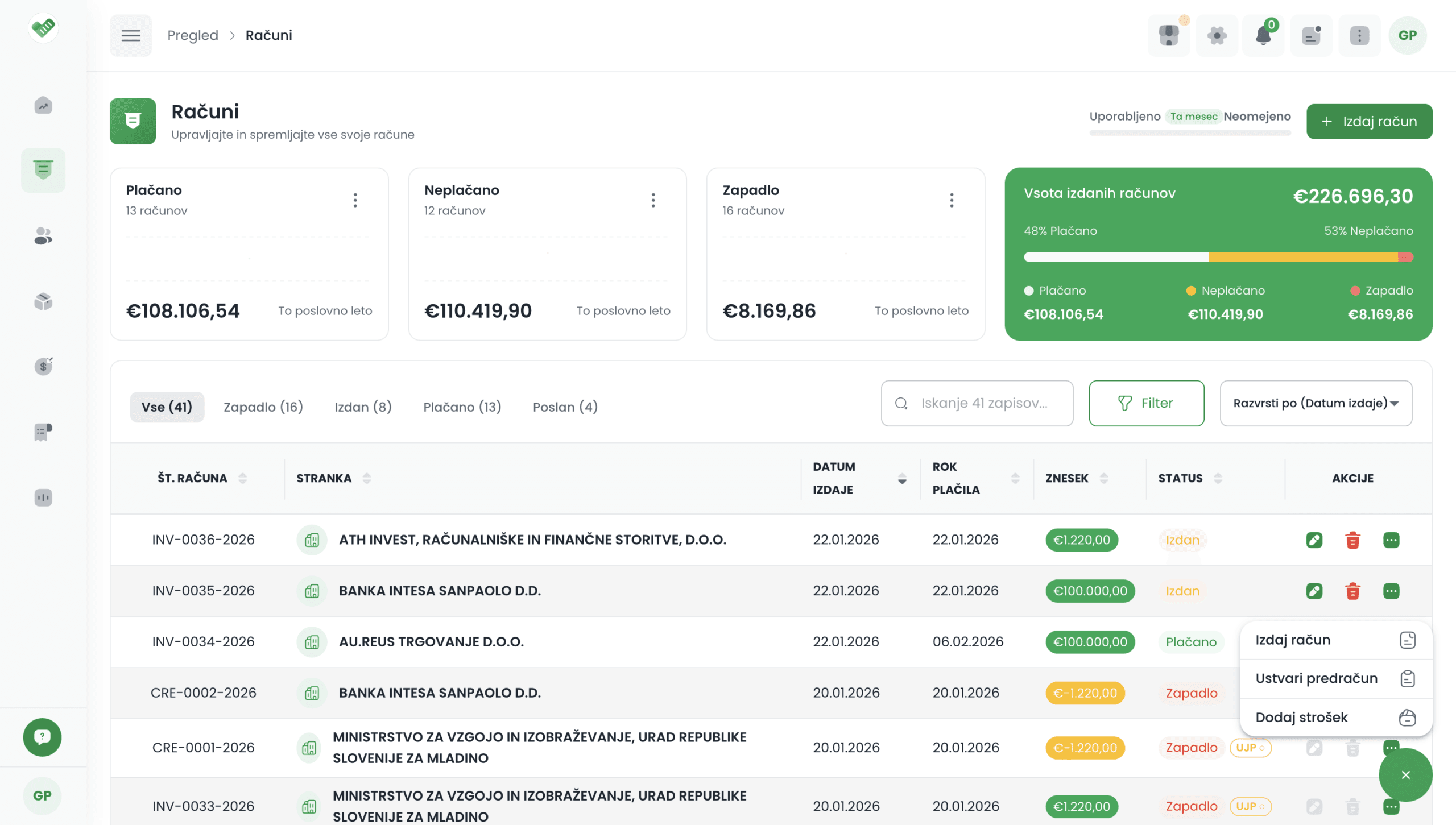The image size is (1456, 825).
Task: Click the Izdaj račun green button
Action: click(x=1368, y=121)
